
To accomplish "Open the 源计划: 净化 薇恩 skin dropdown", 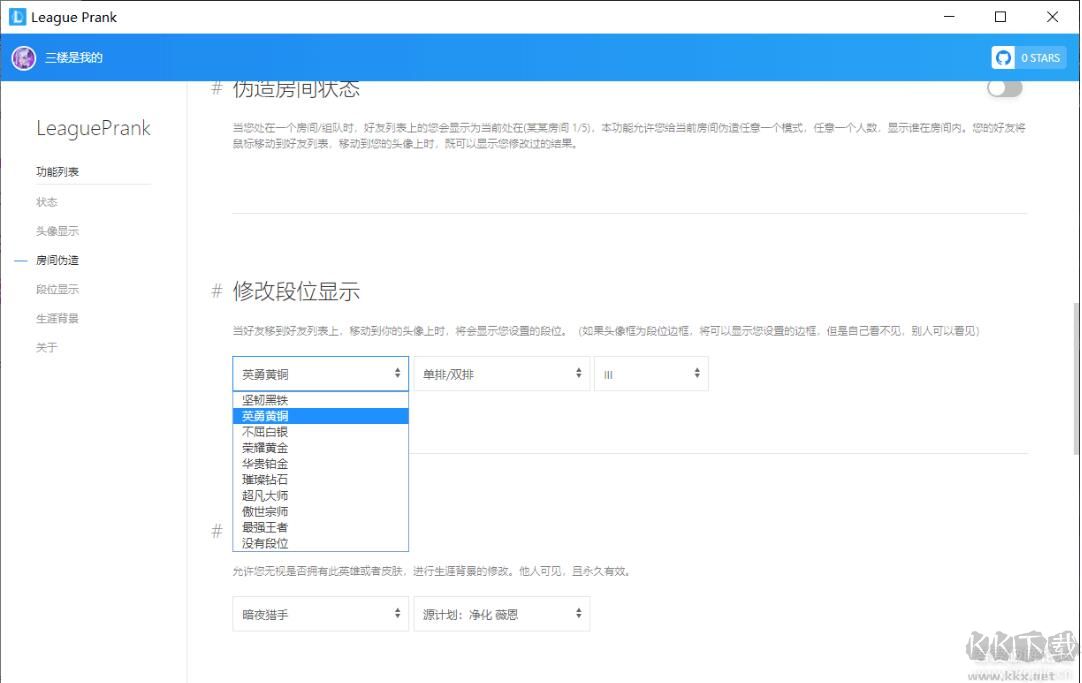I will point(501,613).
